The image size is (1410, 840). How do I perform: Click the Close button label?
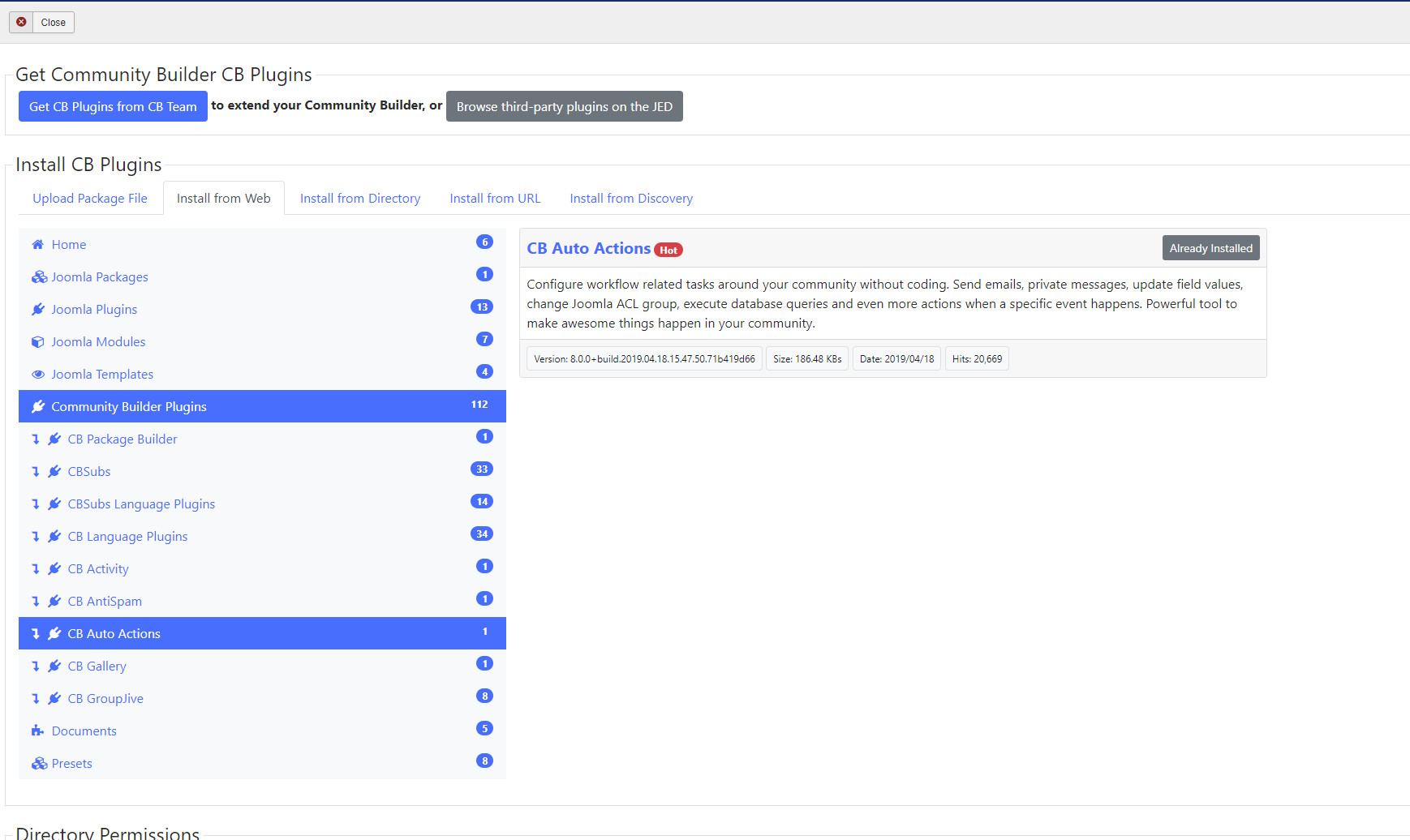point(54,23)
